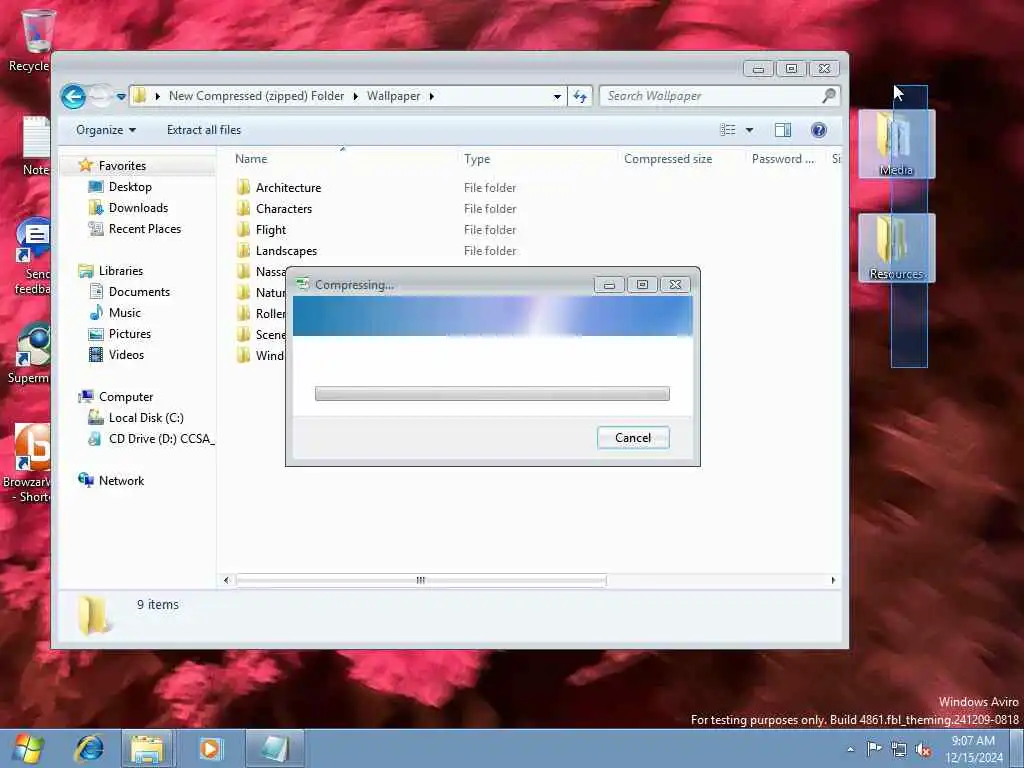This screenshot has height=768, width=1024.
Task: Open the Videos library
Action: point(126,355)
